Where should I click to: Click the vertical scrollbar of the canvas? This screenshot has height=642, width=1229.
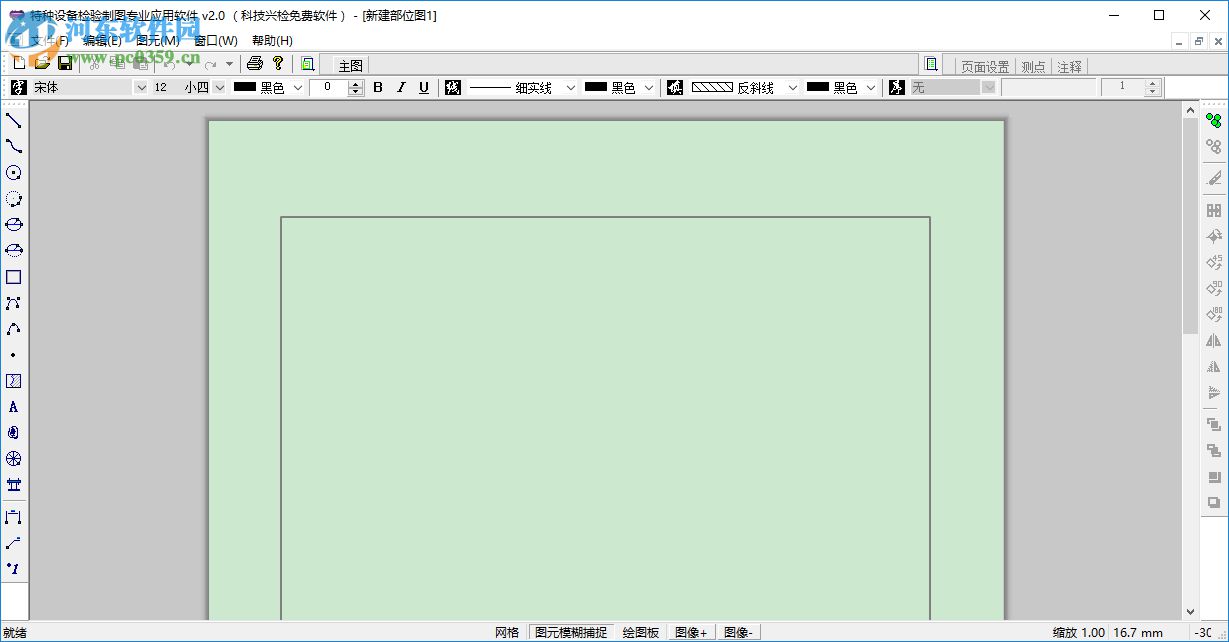point(1190,360)
